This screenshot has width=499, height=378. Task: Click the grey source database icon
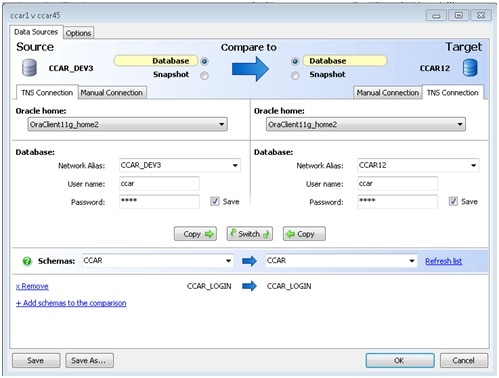point(29,68)
